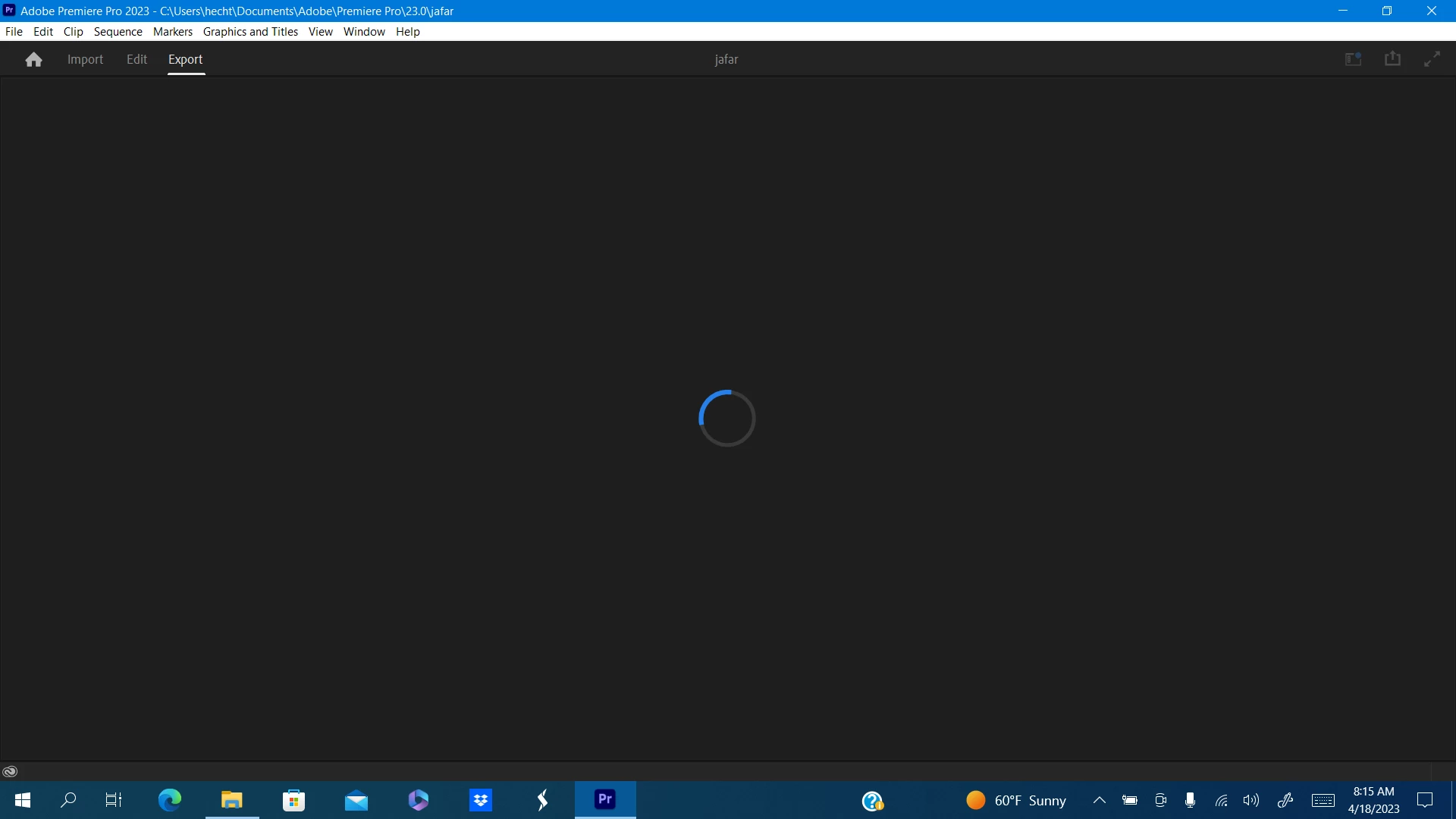This screenshot has width=1456, height=819.
Task: Open the Graphics and Titles menu
Action: pos(250,32)
